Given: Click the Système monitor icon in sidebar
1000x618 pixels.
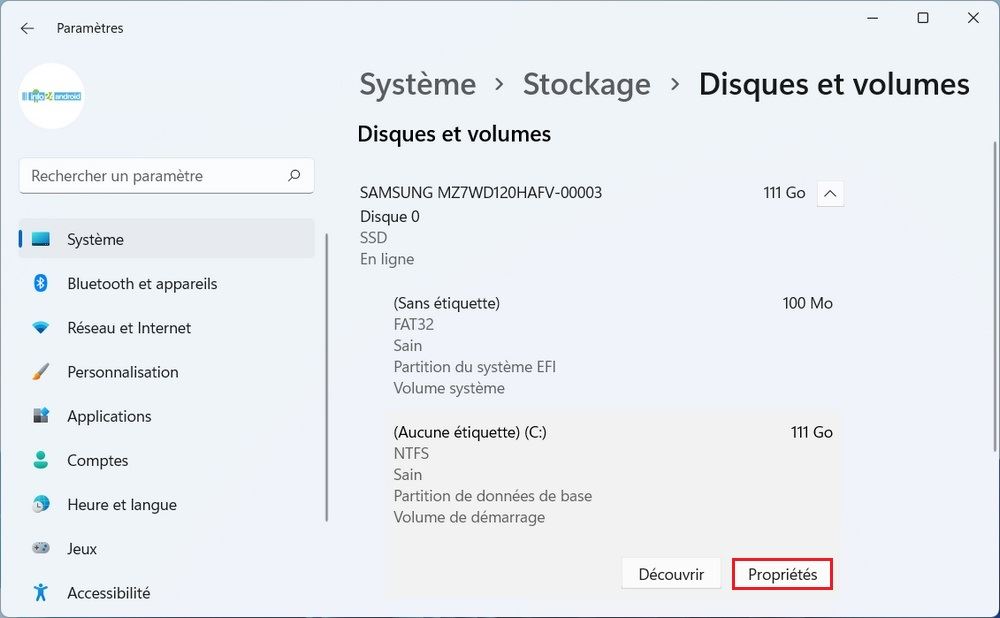Looking at the screenshot, I should tap(41, 240).
